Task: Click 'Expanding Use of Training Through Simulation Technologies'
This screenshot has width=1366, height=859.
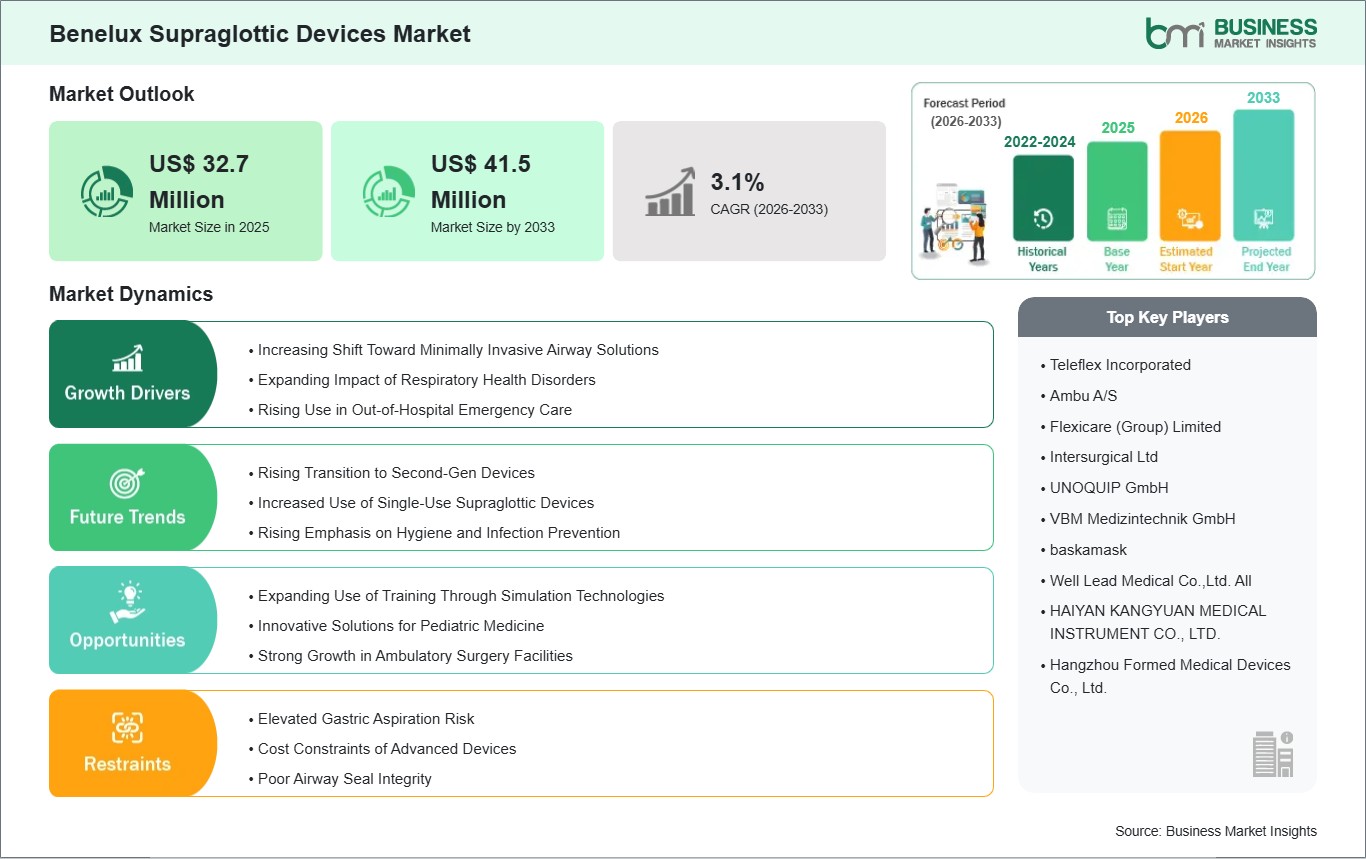Action: 461,596
